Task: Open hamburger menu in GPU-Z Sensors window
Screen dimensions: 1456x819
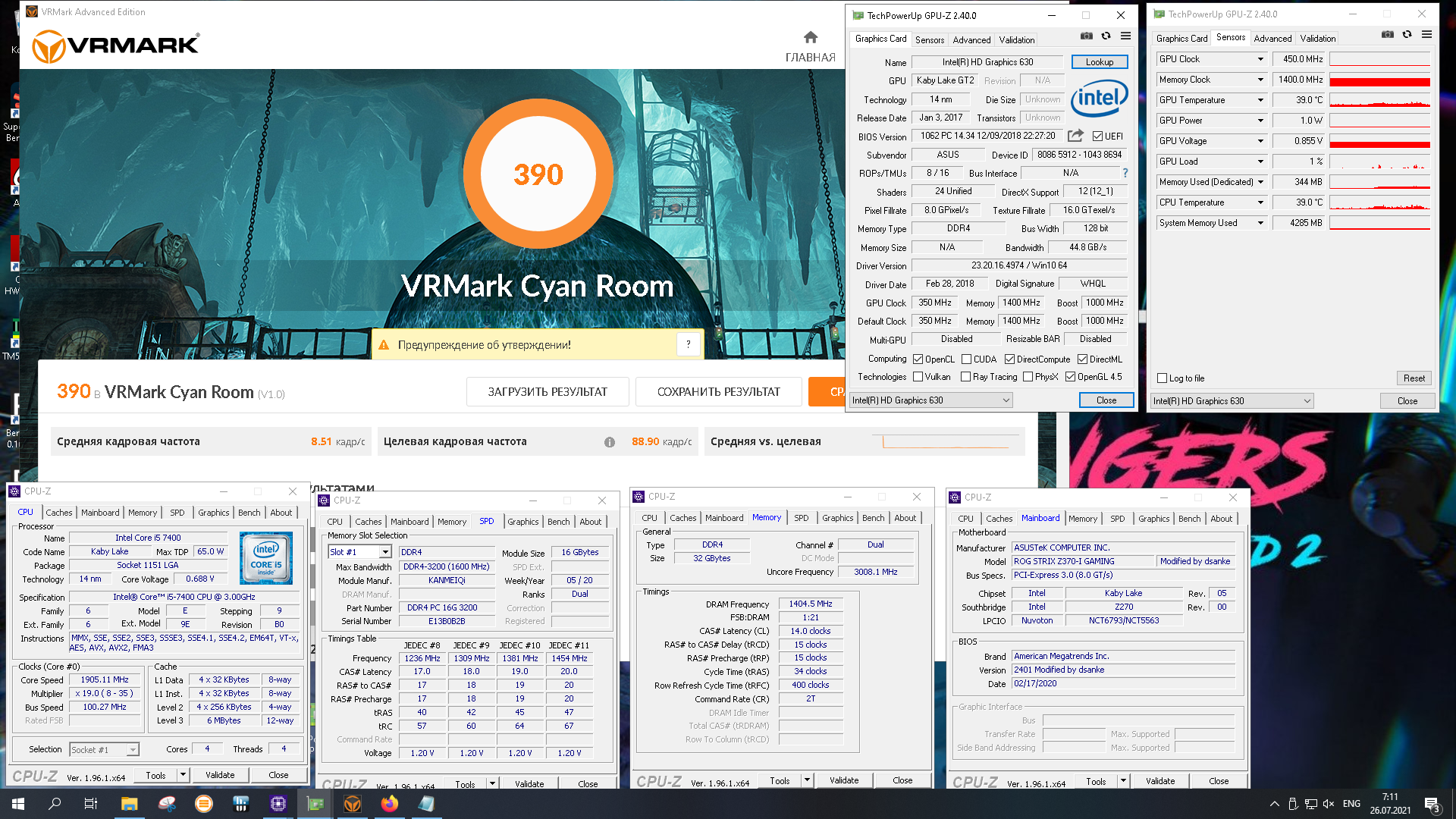Action: [x=1426, y=34]
